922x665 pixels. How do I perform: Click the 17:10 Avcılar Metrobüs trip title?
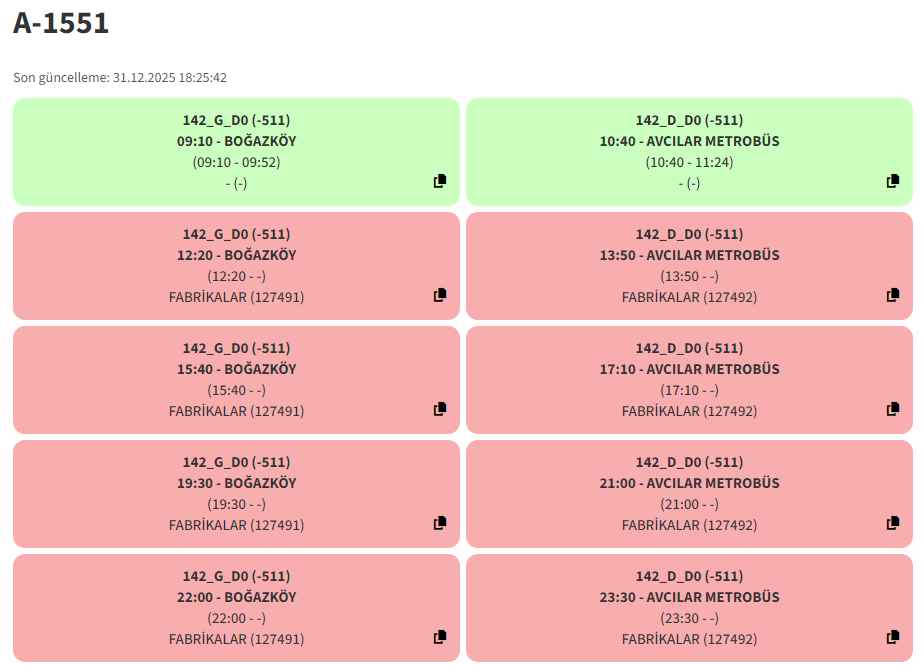point(689,369)
